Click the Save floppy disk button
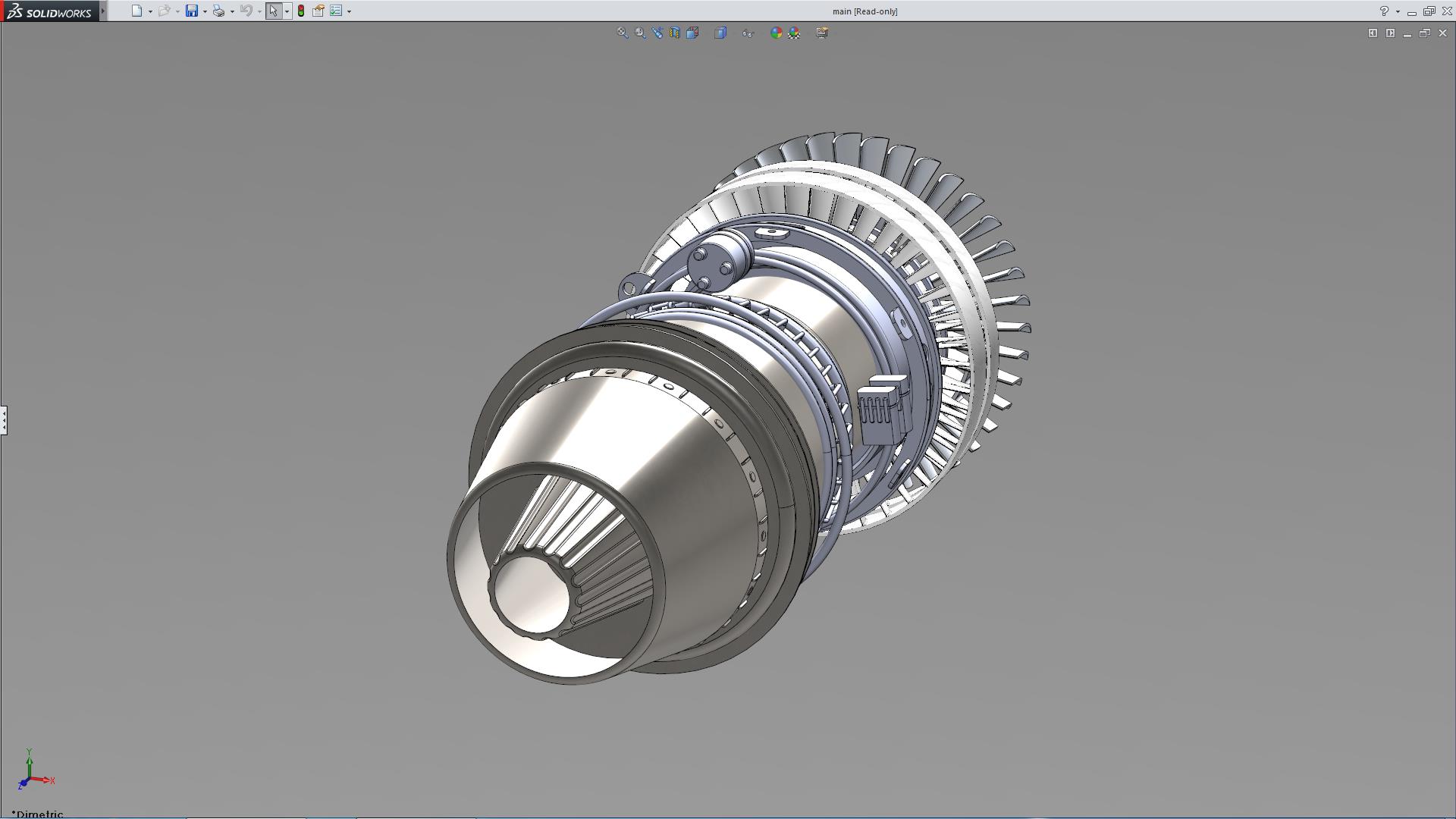The width and height of the screenshot is (1456, 819). [192, 11]
